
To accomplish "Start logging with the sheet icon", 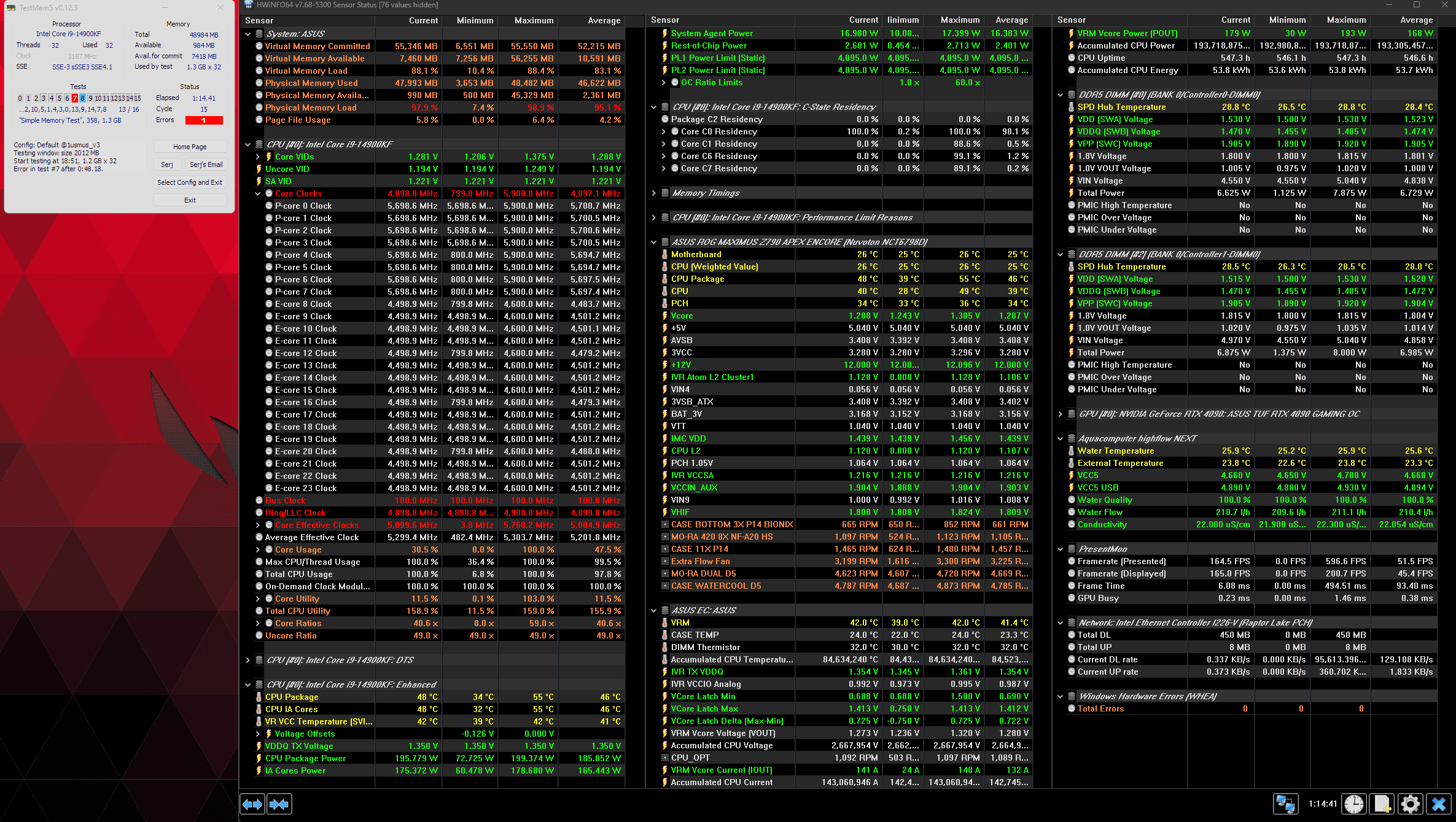I will [x=1382, y=804].
